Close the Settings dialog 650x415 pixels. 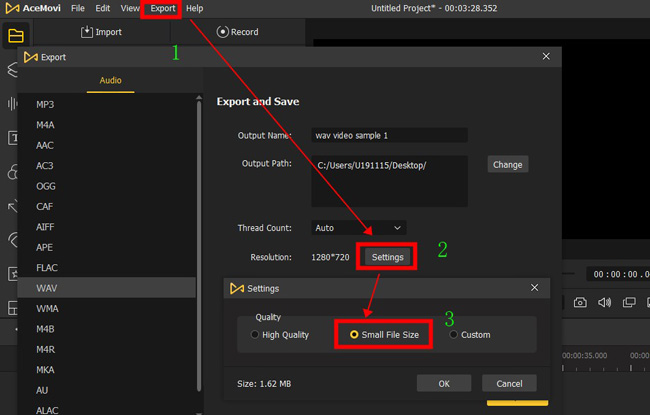click(x=534, y=288)
